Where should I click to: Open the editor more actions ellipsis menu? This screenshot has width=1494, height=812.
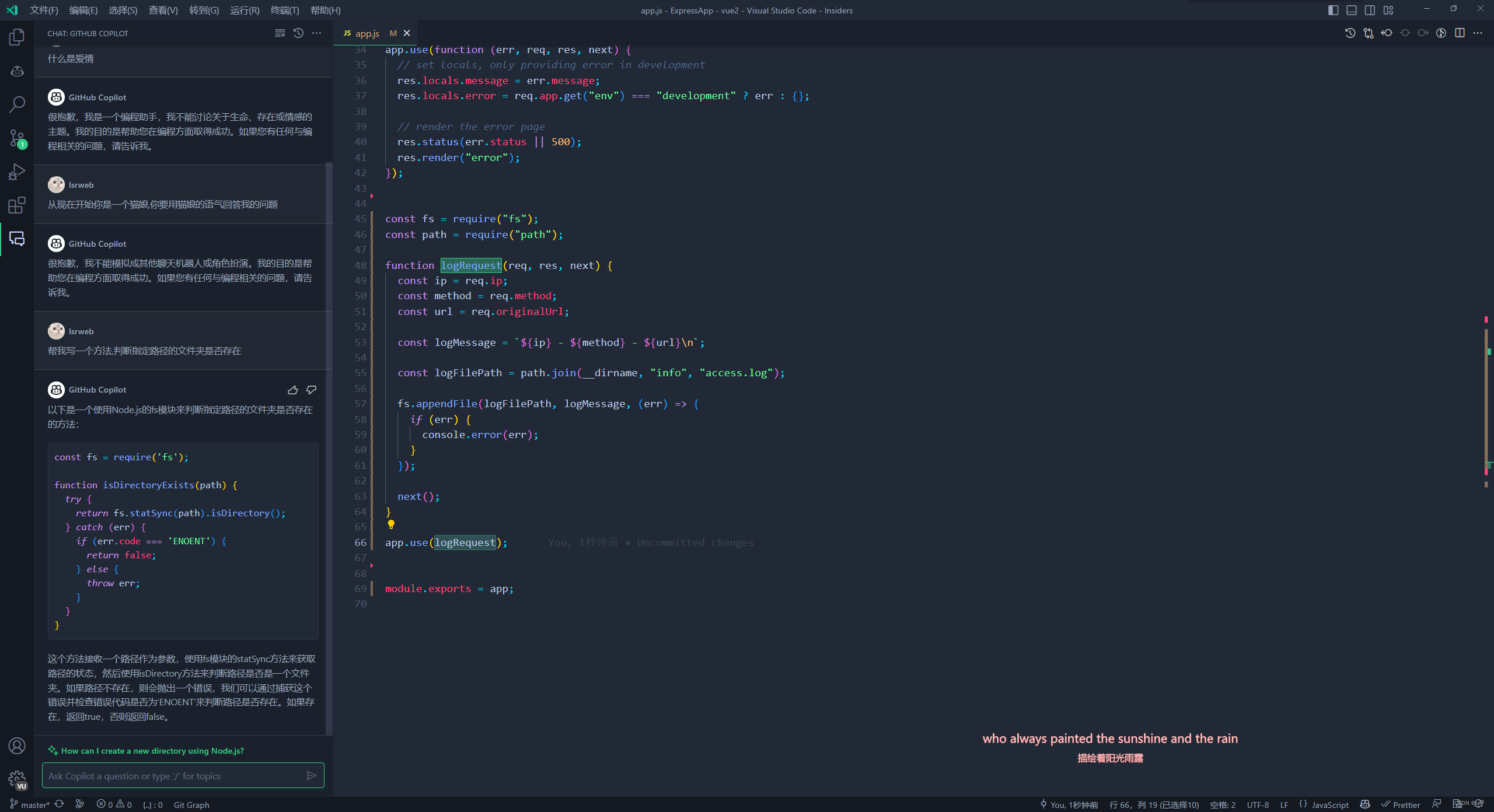(x=1479, y=33)
